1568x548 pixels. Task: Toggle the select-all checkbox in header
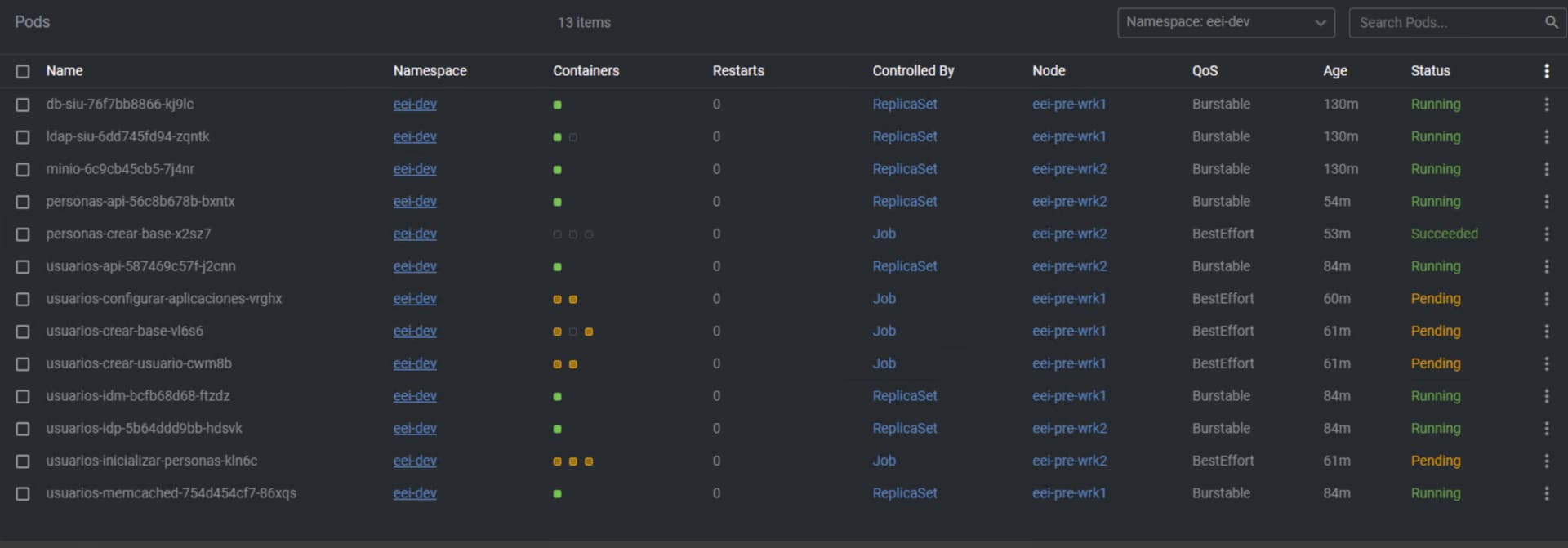[23, 72]
